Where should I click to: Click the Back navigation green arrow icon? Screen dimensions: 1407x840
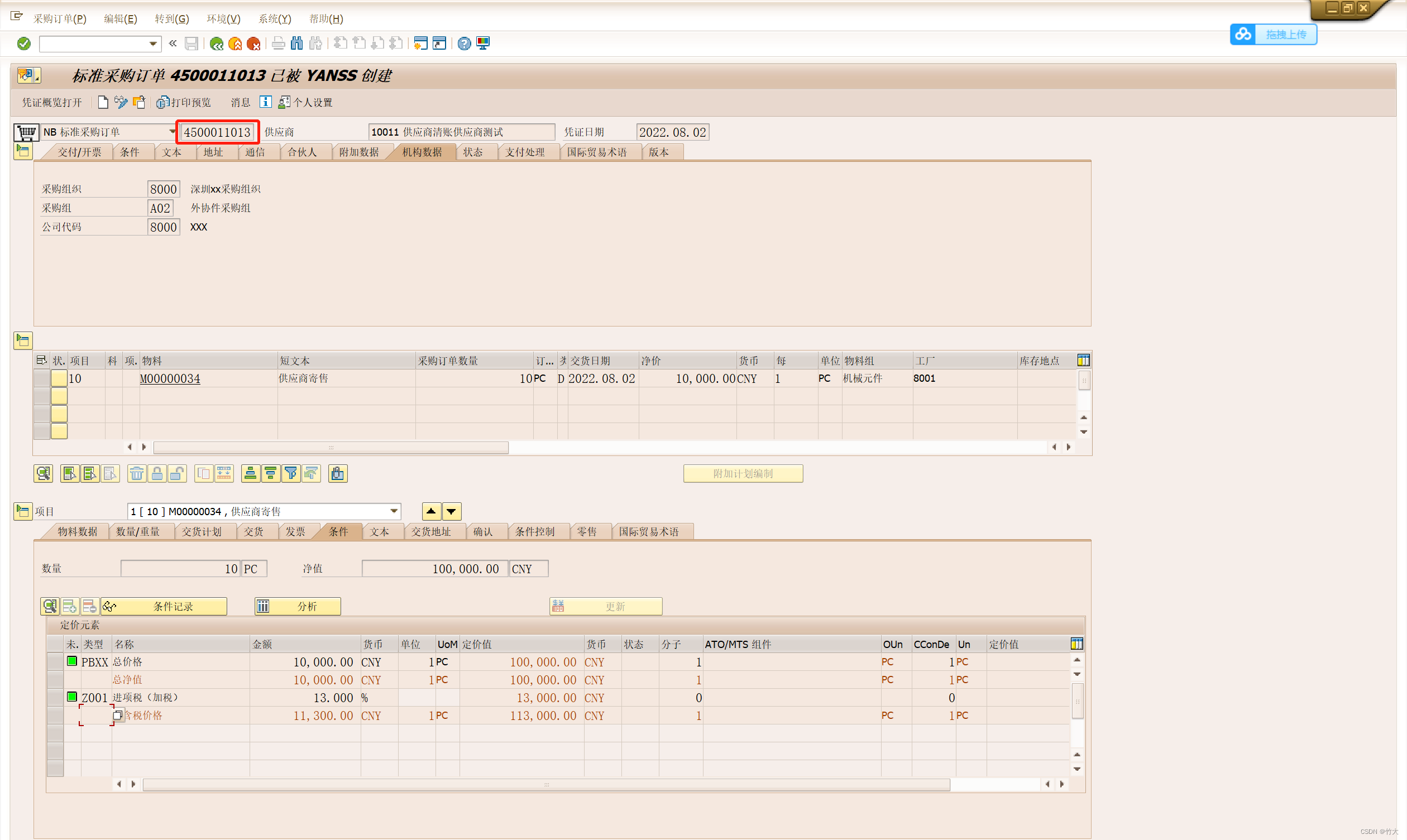point(216,44)
